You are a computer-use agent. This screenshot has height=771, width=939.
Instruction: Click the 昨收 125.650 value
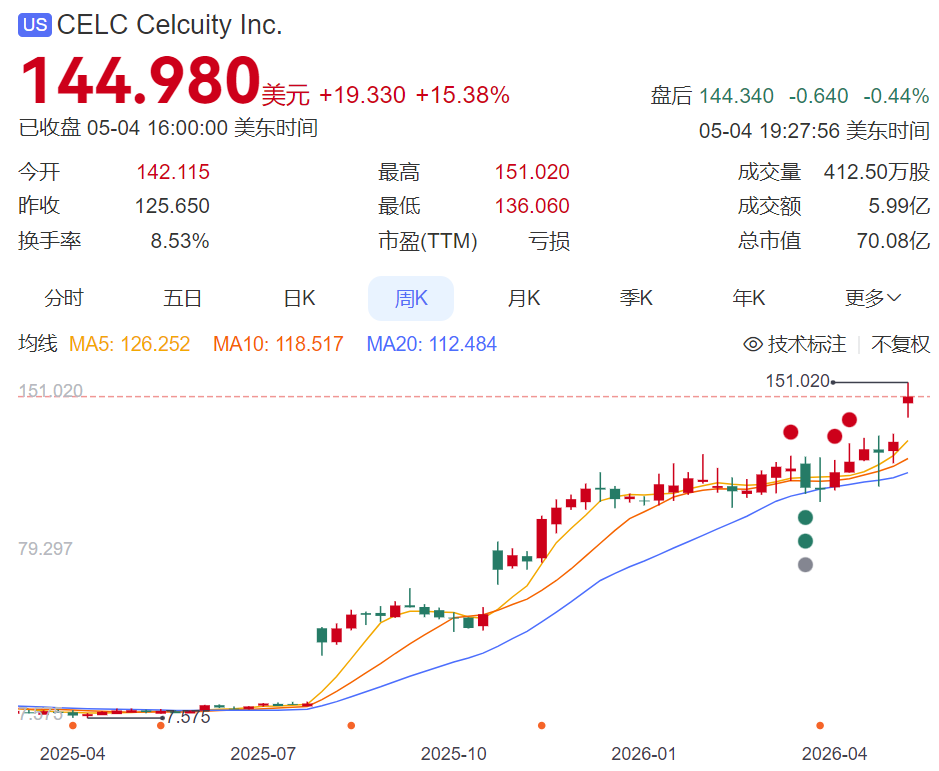tap(172, 207)
